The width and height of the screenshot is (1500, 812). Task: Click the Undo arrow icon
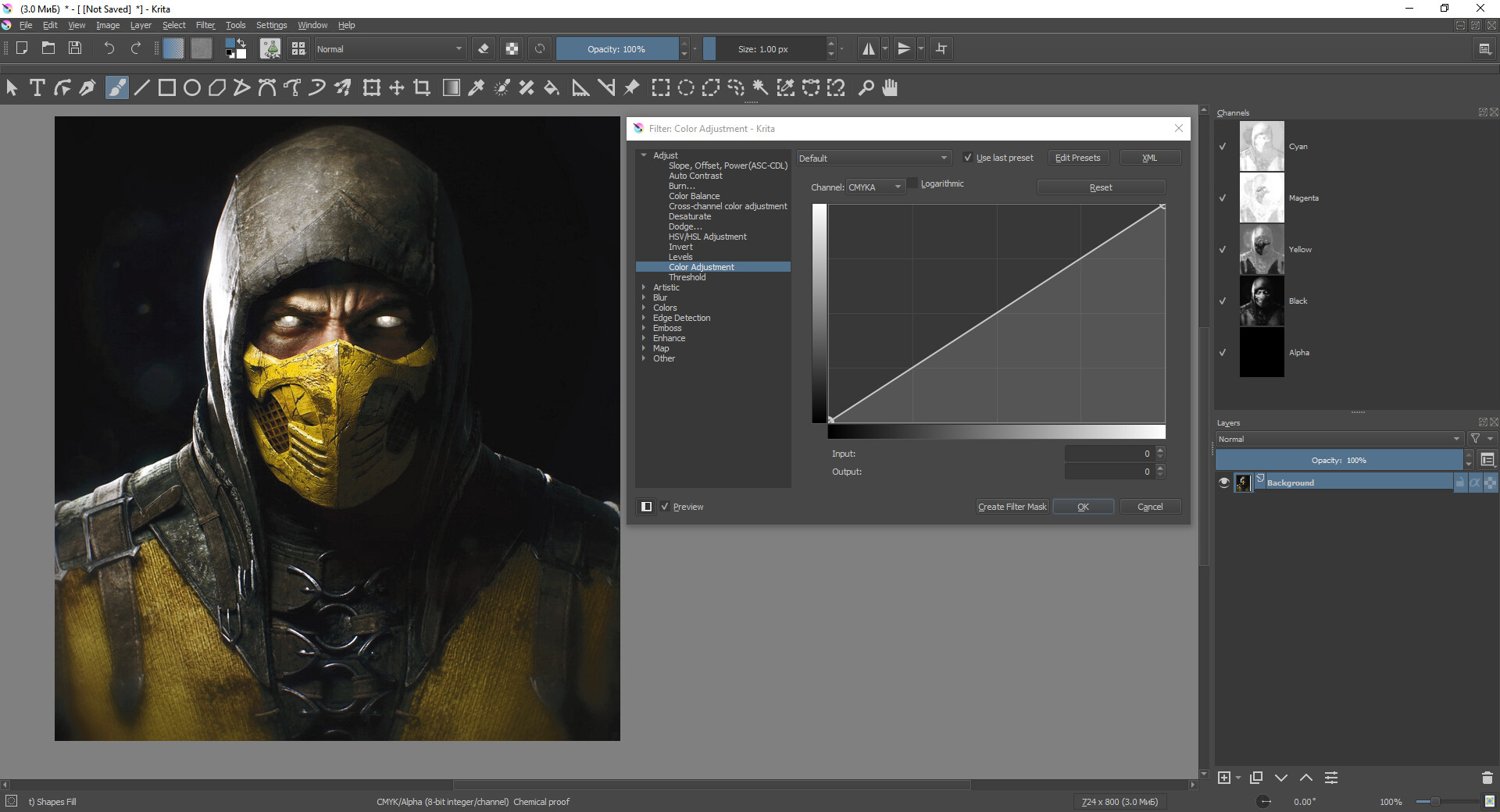click(x=109, y=48)
